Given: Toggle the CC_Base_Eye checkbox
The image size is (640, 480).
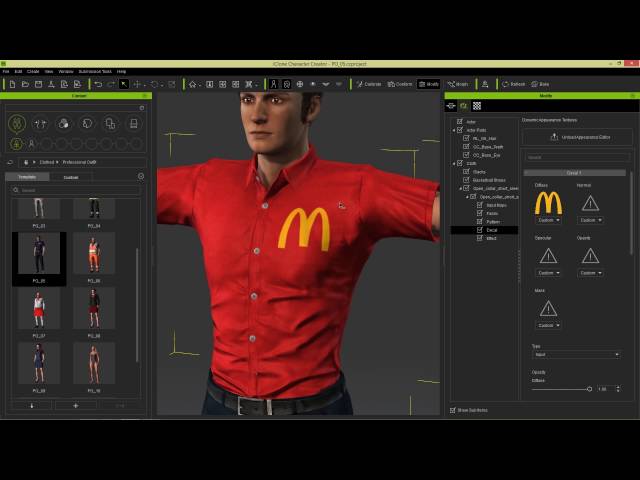Looking at the screenshot, I should click(466, 155).
